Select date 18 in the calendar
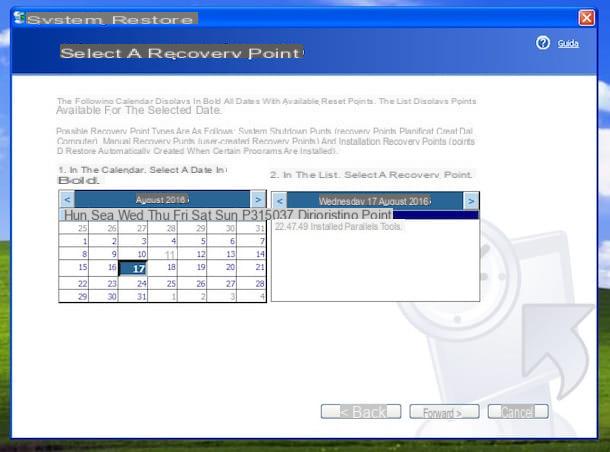This screenshot has height=452, width=610. pyautogui.click(x=163, y=267)
